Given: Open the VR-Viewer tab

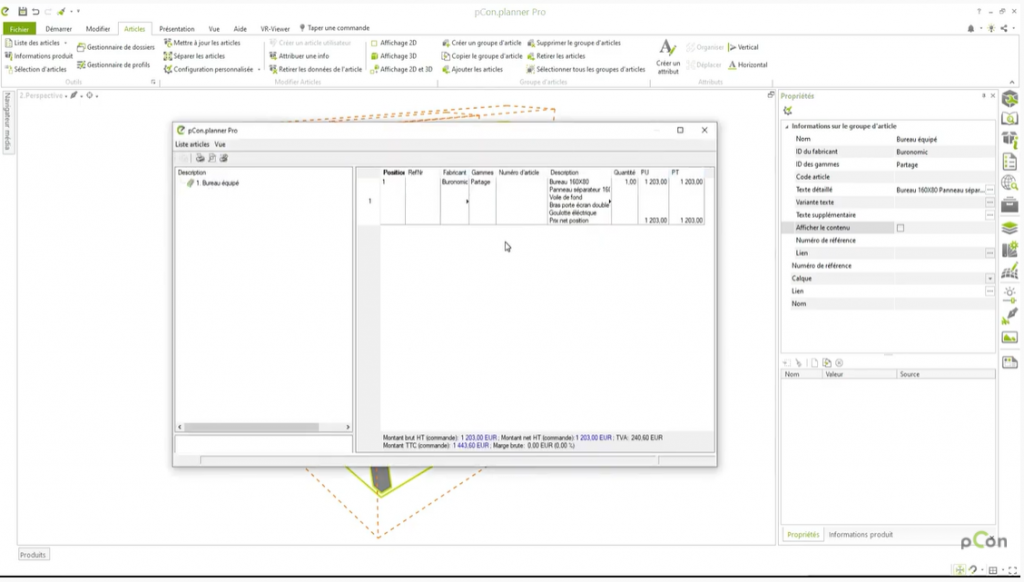Looking at the screenshot, I should coord(275,29).
